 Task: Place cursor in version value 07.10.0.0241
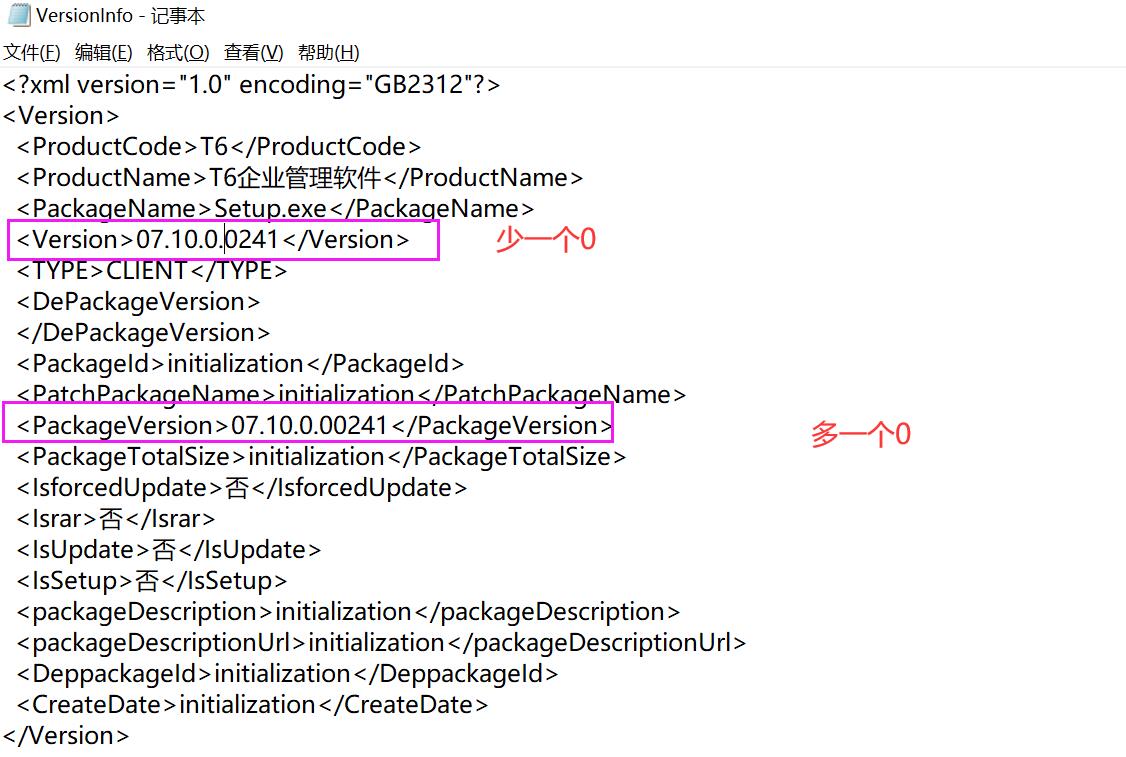207,239
